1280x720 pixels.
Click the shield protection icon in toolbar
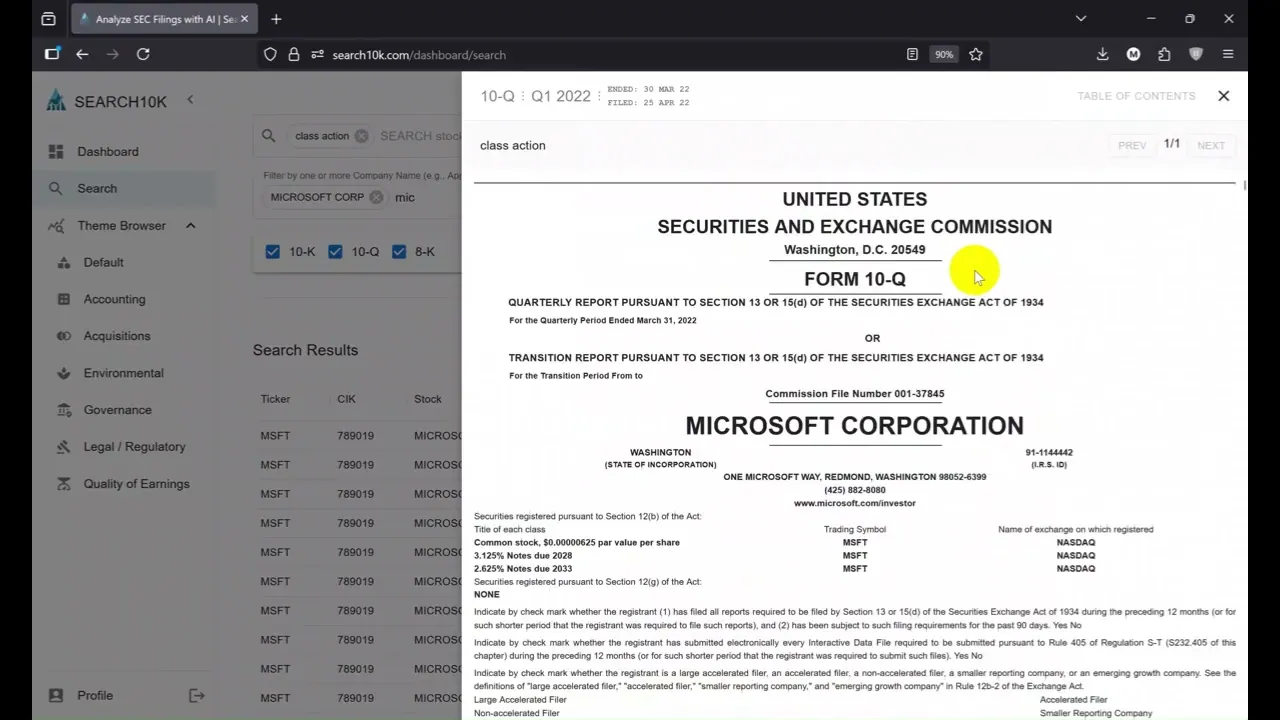point(1196,54)
